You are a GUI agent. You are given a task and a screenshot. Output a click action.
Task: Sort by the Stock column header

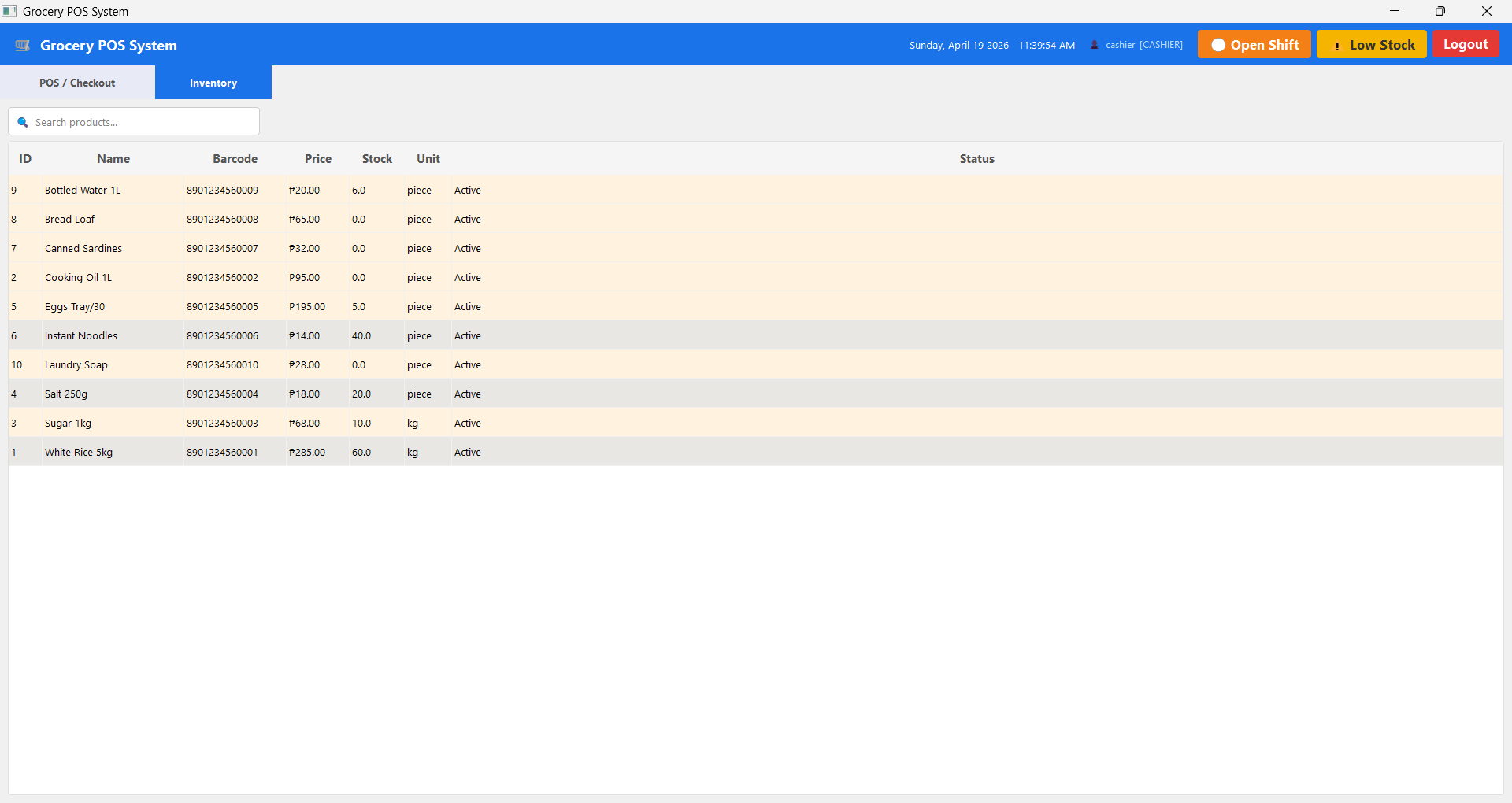point(377,159)
